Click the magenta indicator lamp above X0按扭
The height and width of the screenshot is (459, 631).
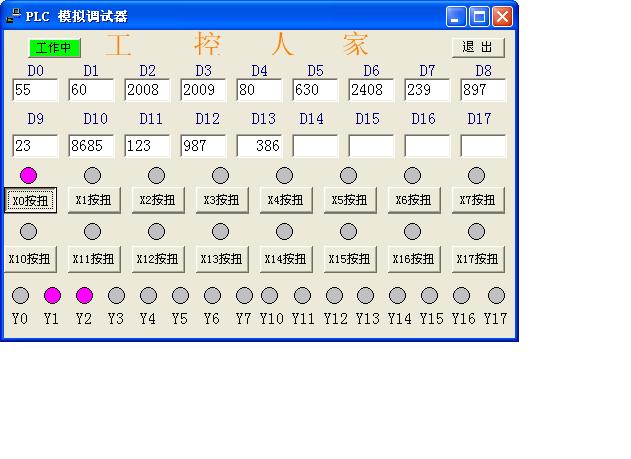[28, 176]
